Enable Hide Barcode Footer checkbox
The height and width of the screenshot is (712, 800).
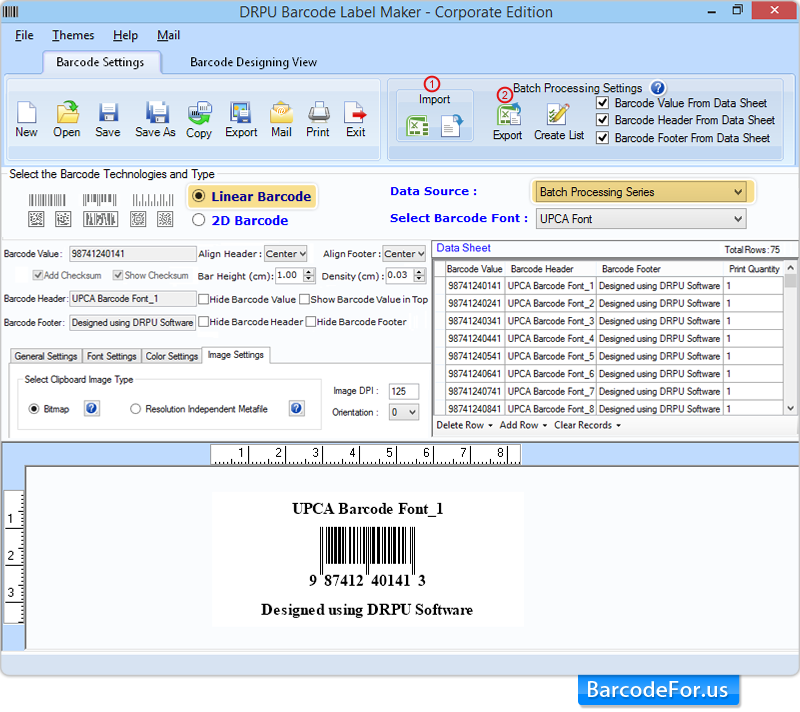pyautogui.click(x=311, y=322)
